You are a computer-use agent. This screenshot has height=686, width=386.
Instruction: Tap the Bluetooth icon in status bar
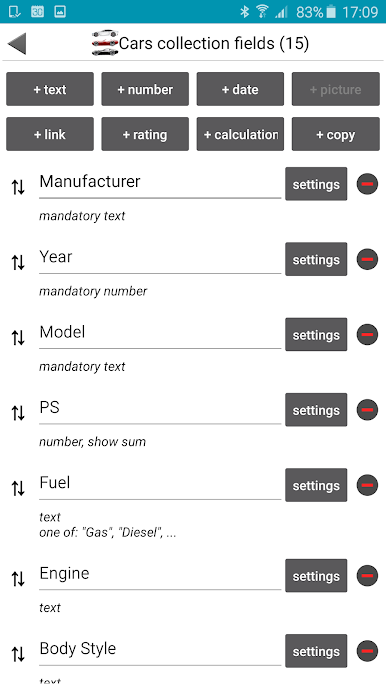pyautogui.click(x=244, y=11)
